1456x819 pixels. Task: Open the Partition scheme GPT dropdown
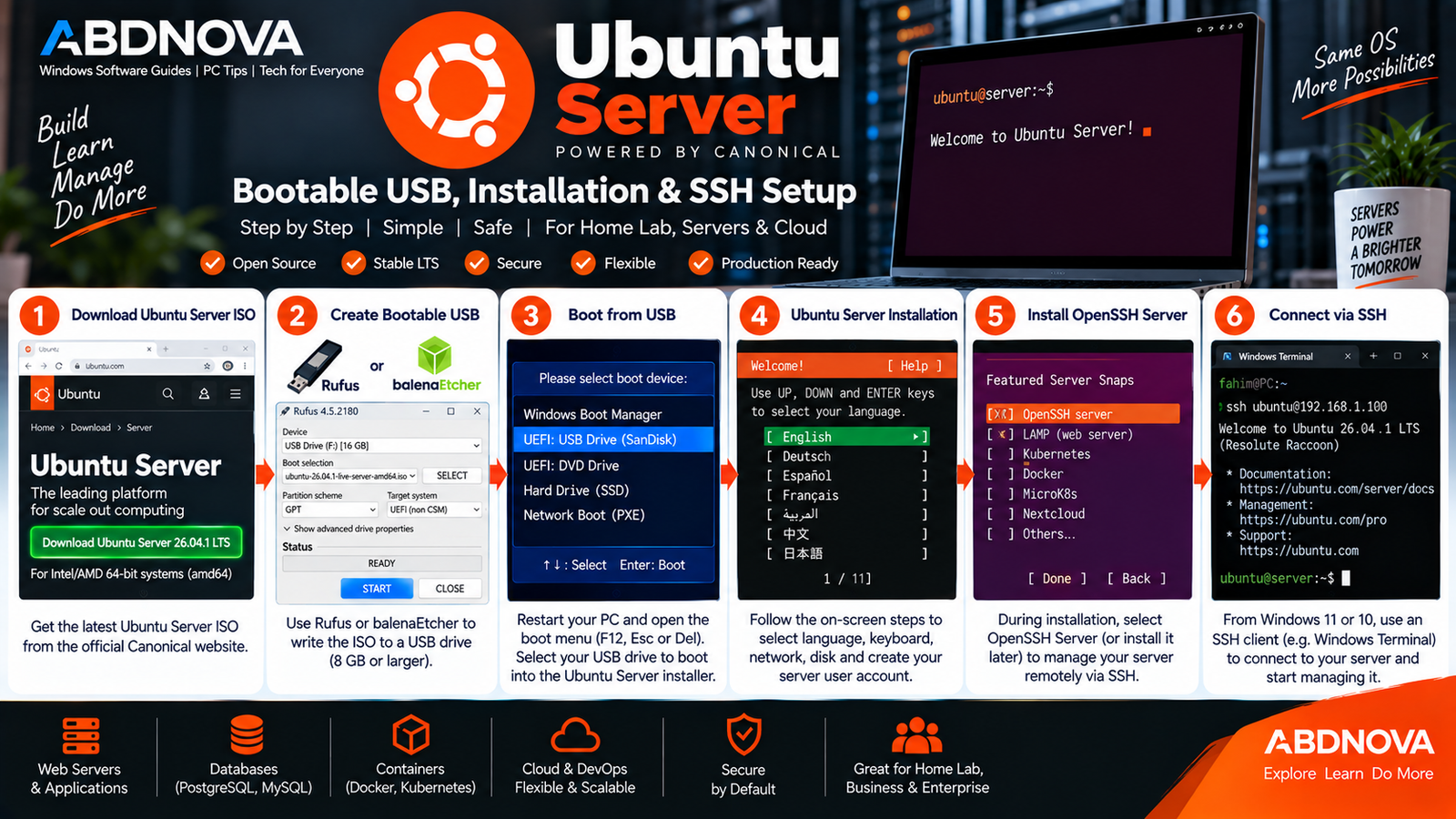pyautogui.click(x=329, y=510)
